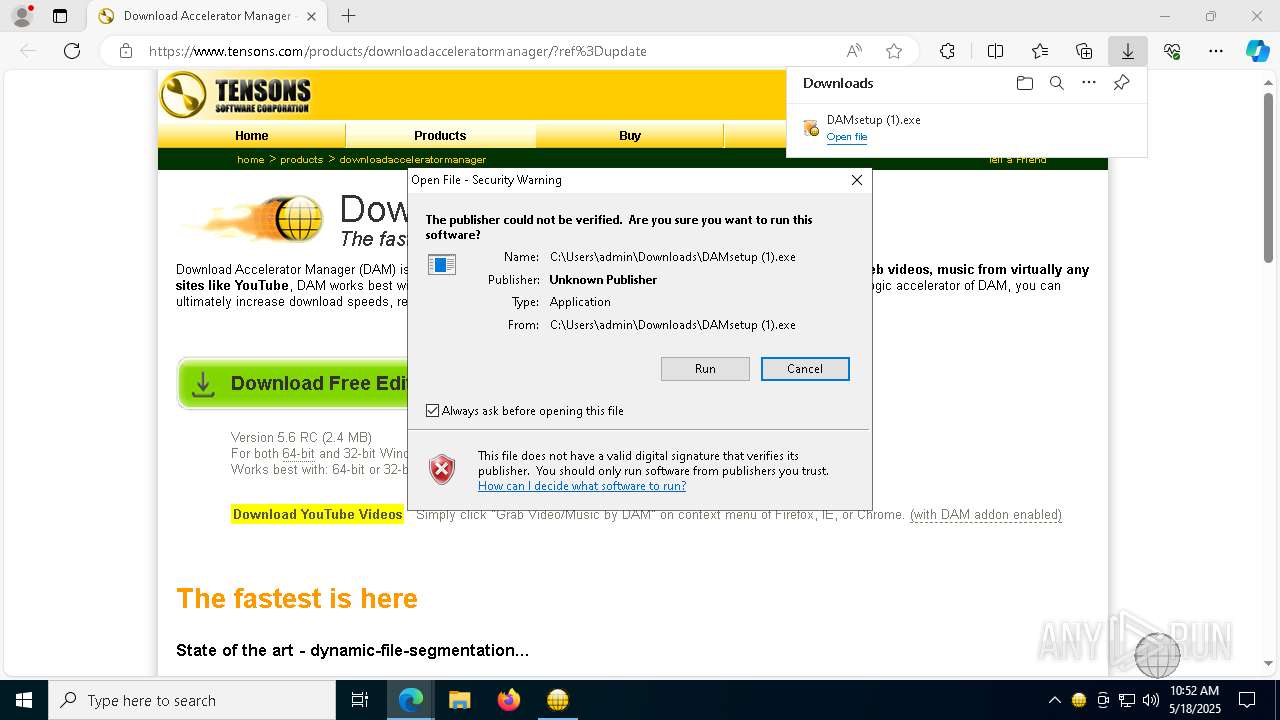Uncheck Always ask before opening this file

pos(433,411)
